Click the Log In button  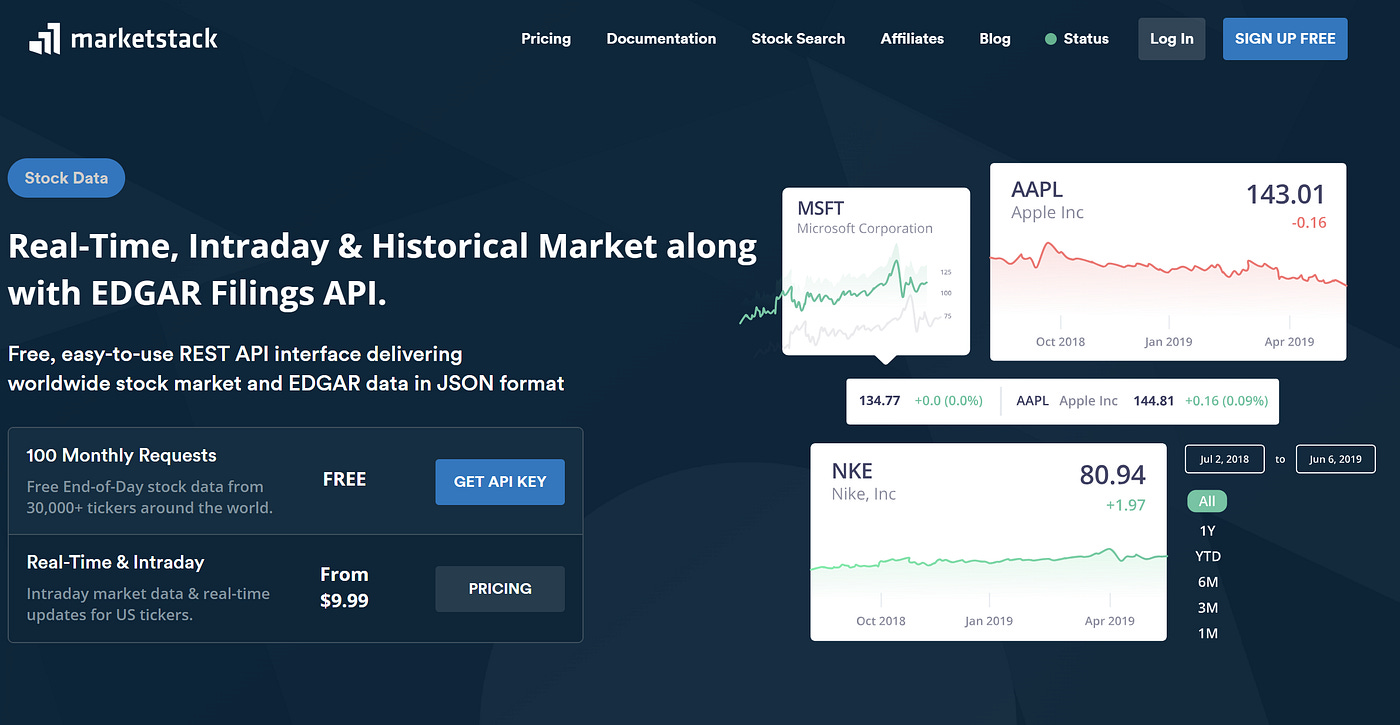pyautogui.click(x=1171, y=38)
